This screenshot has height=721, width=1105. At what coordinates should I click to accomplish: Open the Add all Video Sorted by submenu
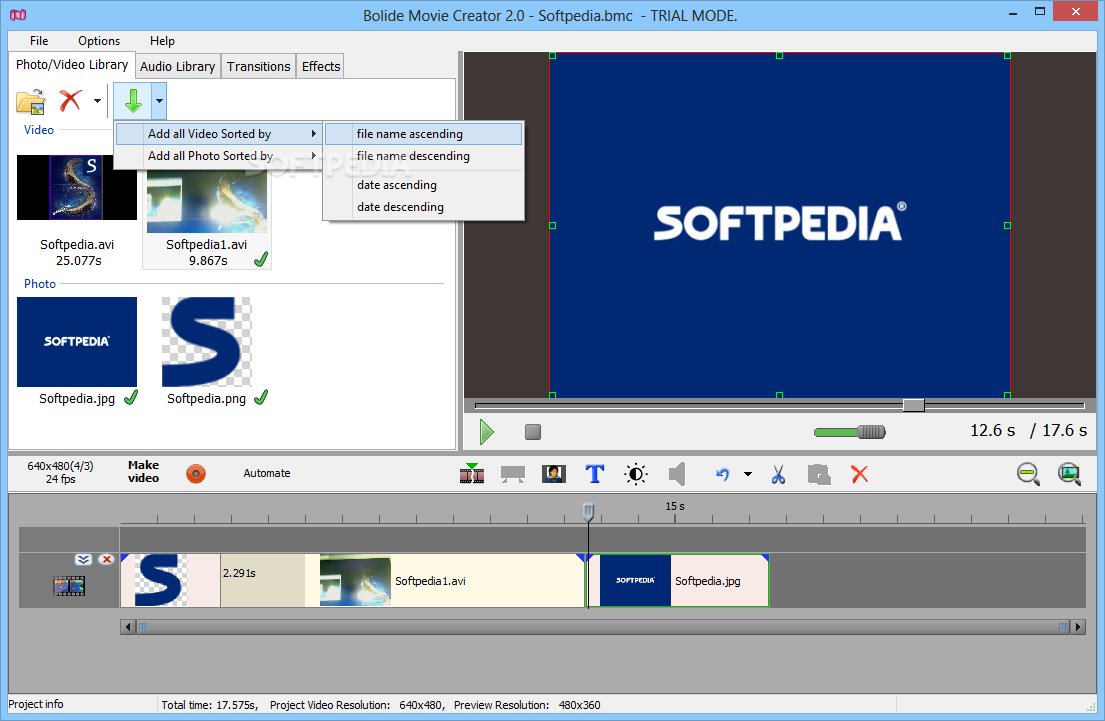[x=218, y=134]
